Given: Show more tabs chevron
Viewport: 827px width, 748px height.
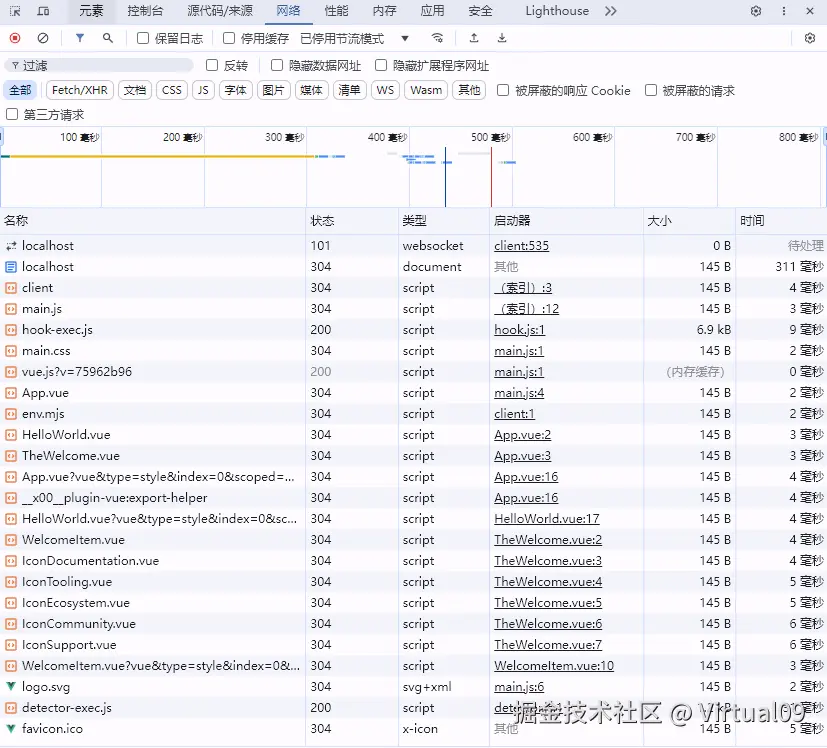Looking at the screenshot, I should [610, 11].
